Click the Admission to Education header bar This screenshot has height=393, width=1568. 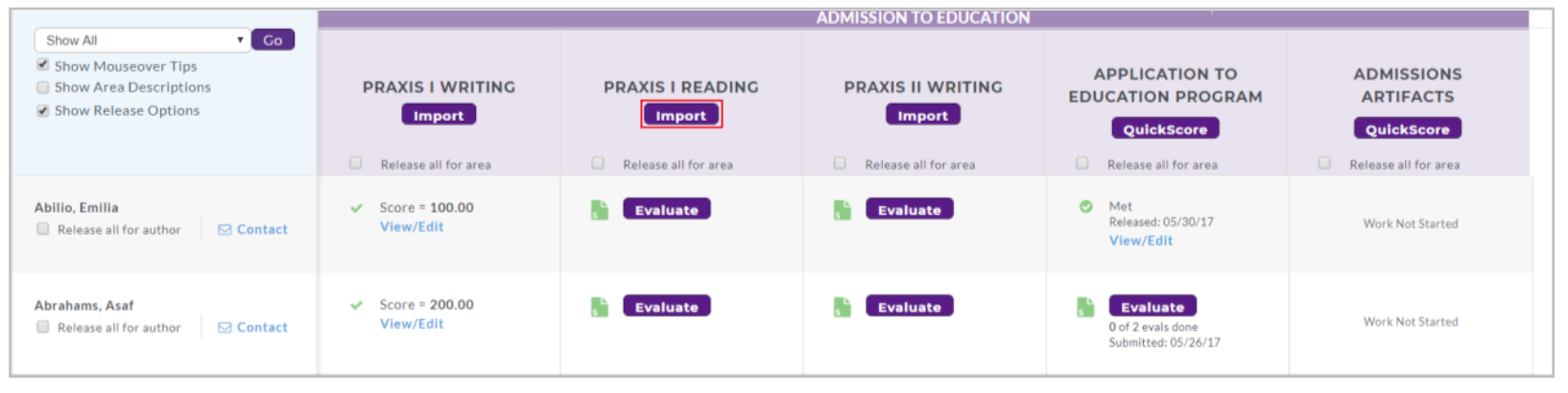point(923,18)
